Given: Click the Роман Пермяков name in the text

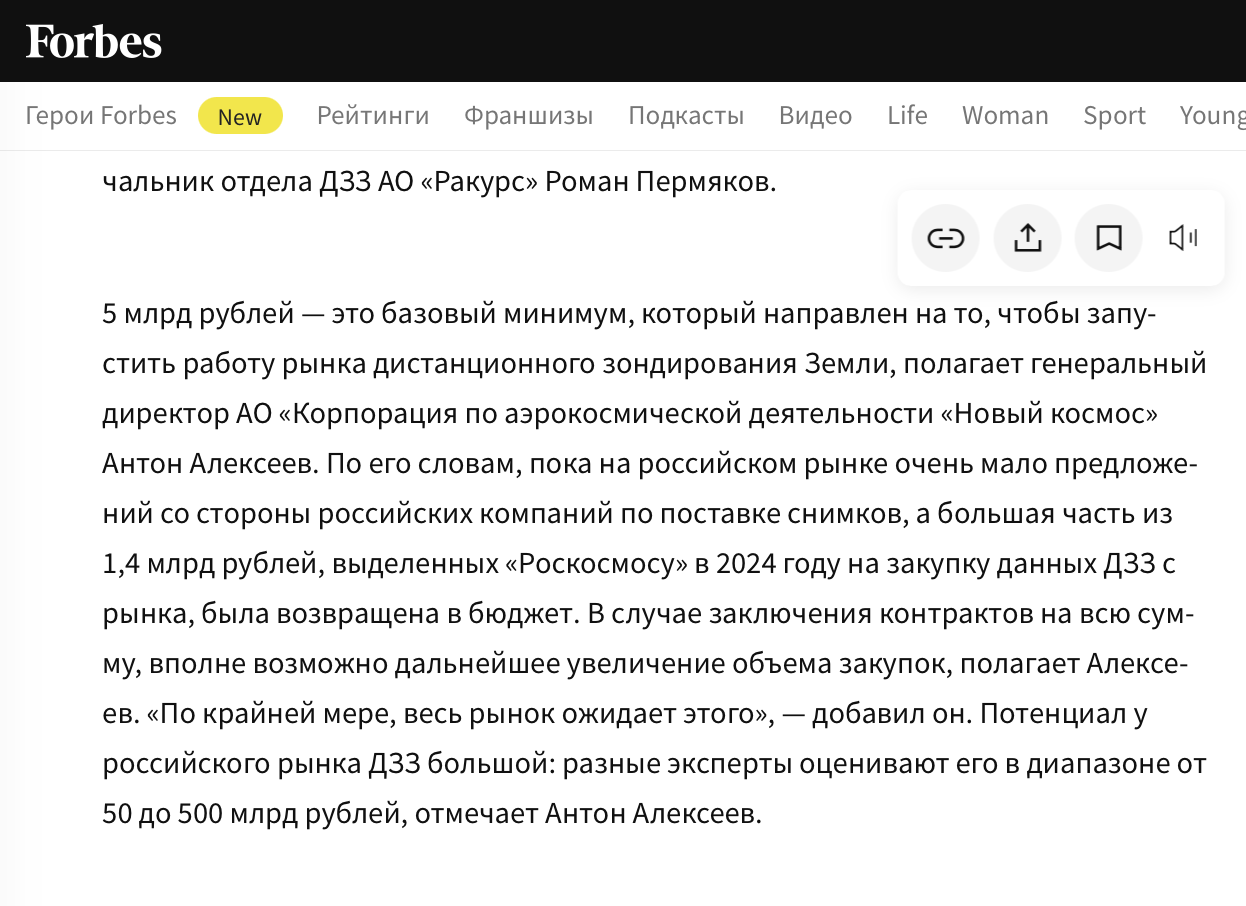Looking at the screenshot, I should 660,183.
